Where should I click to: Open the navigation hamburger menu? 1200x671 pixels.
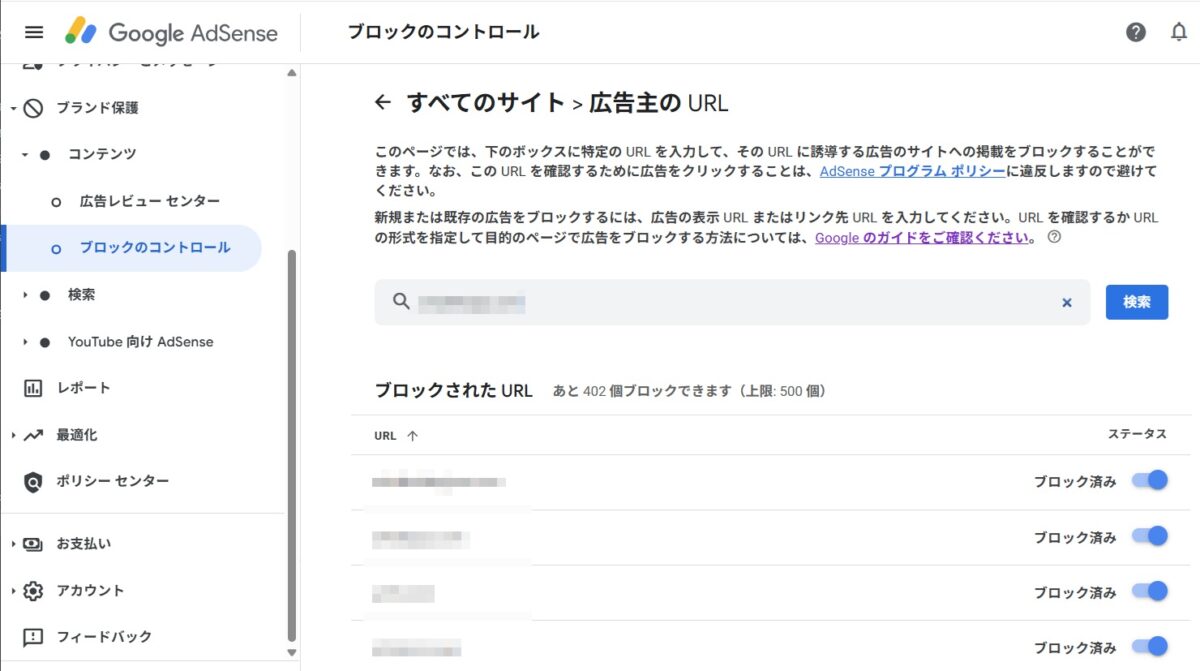[x=34, y=32]
